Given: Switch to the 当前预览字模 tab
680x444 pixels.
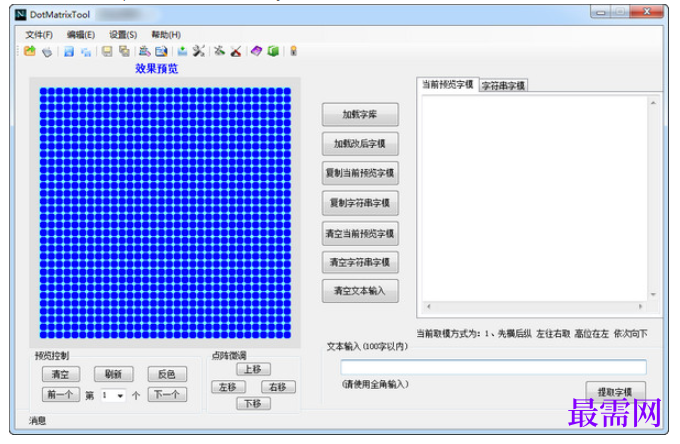Looking at the screenshot, I should coord(448,85).
